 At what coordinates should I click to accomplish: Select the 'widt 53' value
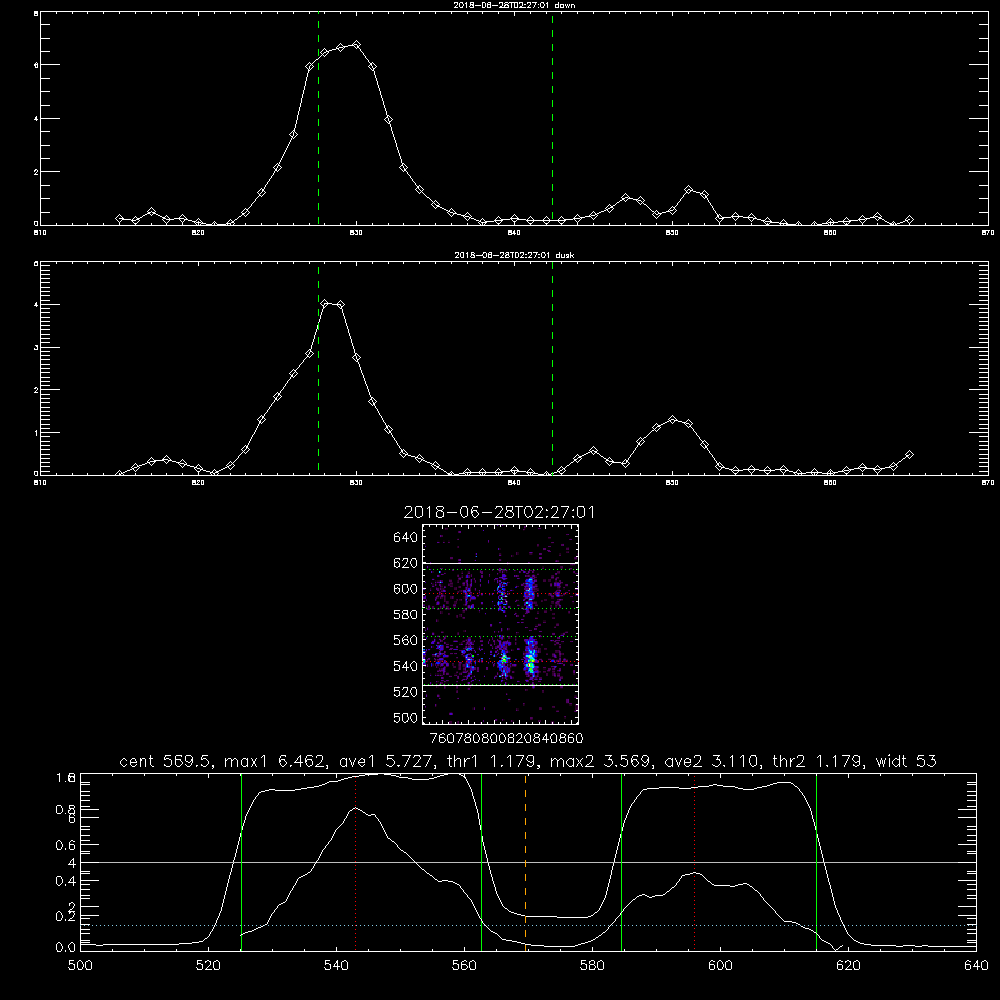[x=906, y=761]
